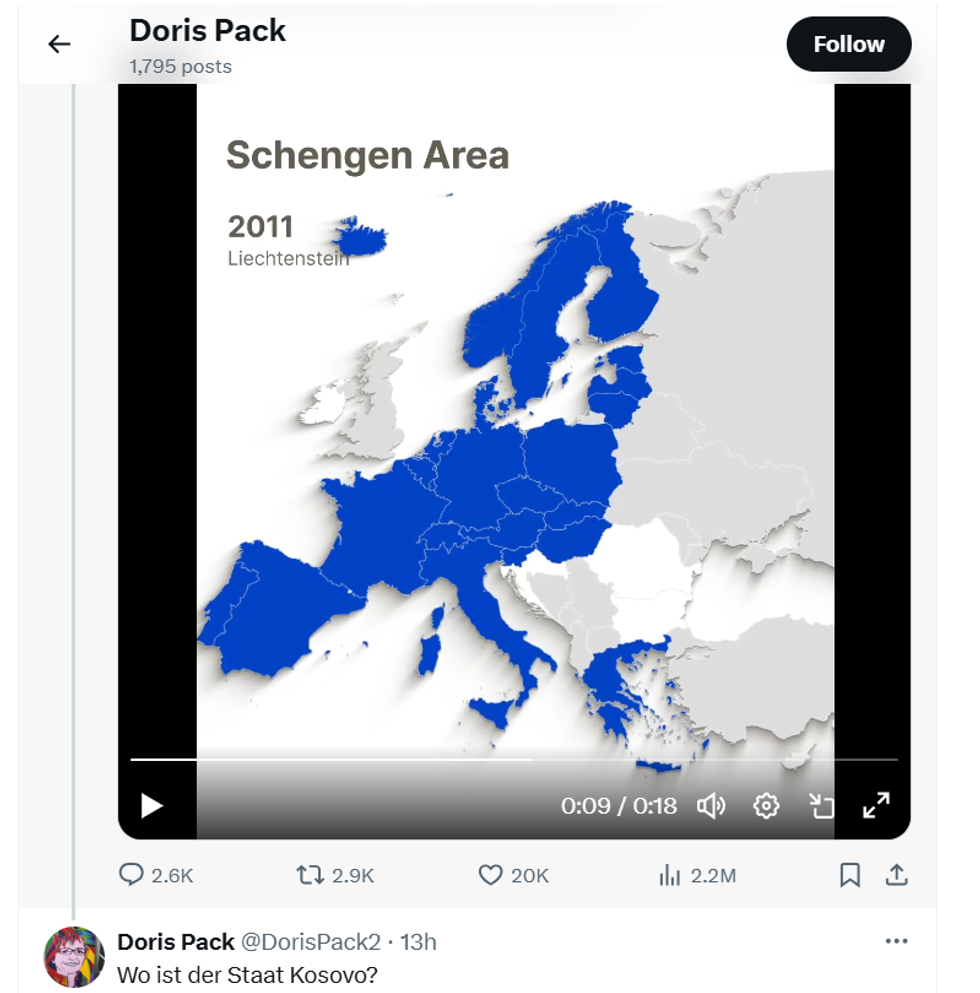Click the back arrow icon

coord(59,44)
